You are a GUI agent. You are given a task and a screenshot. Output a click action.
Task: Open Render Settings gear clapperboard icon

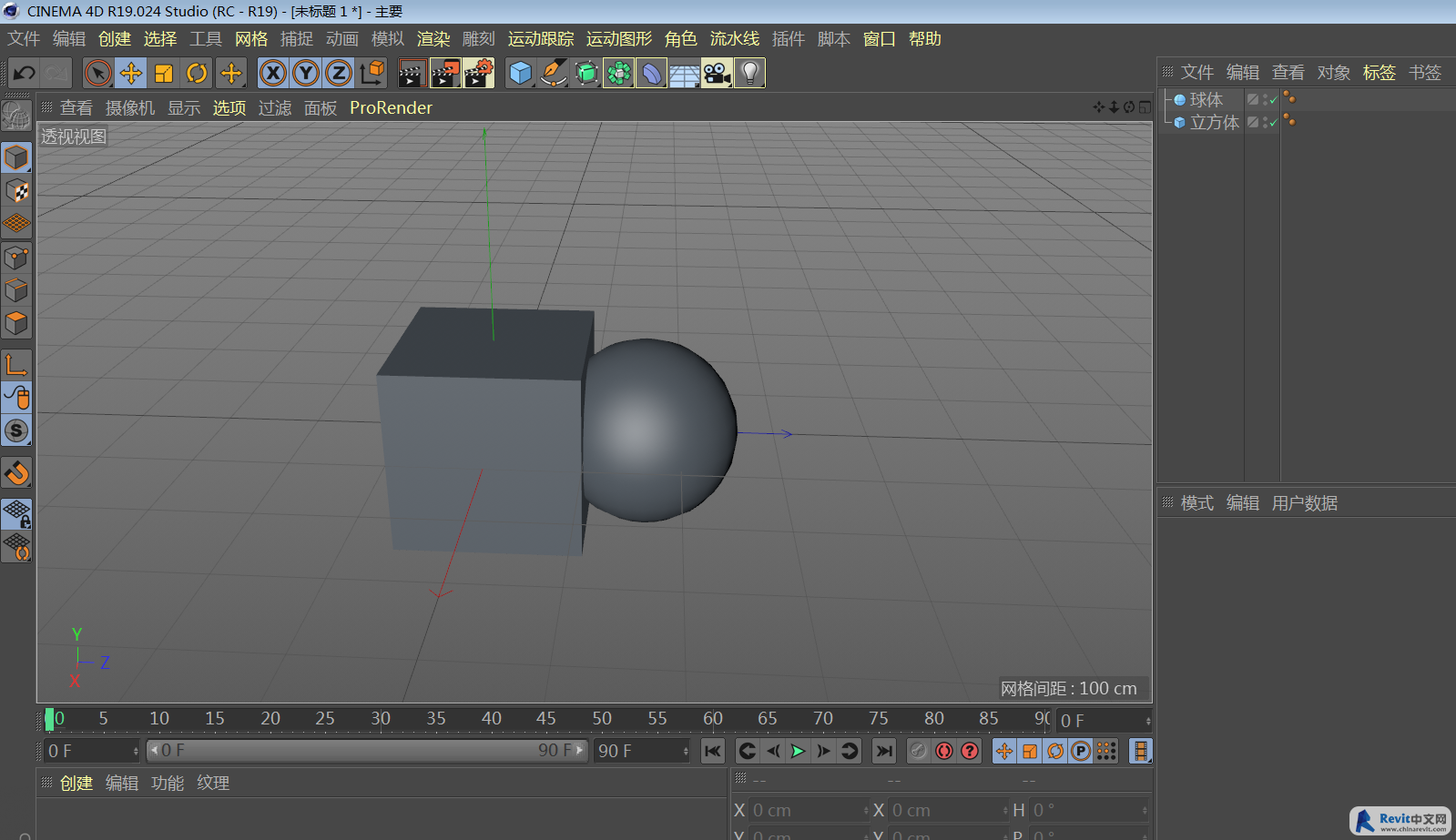(x=479, y=73)
